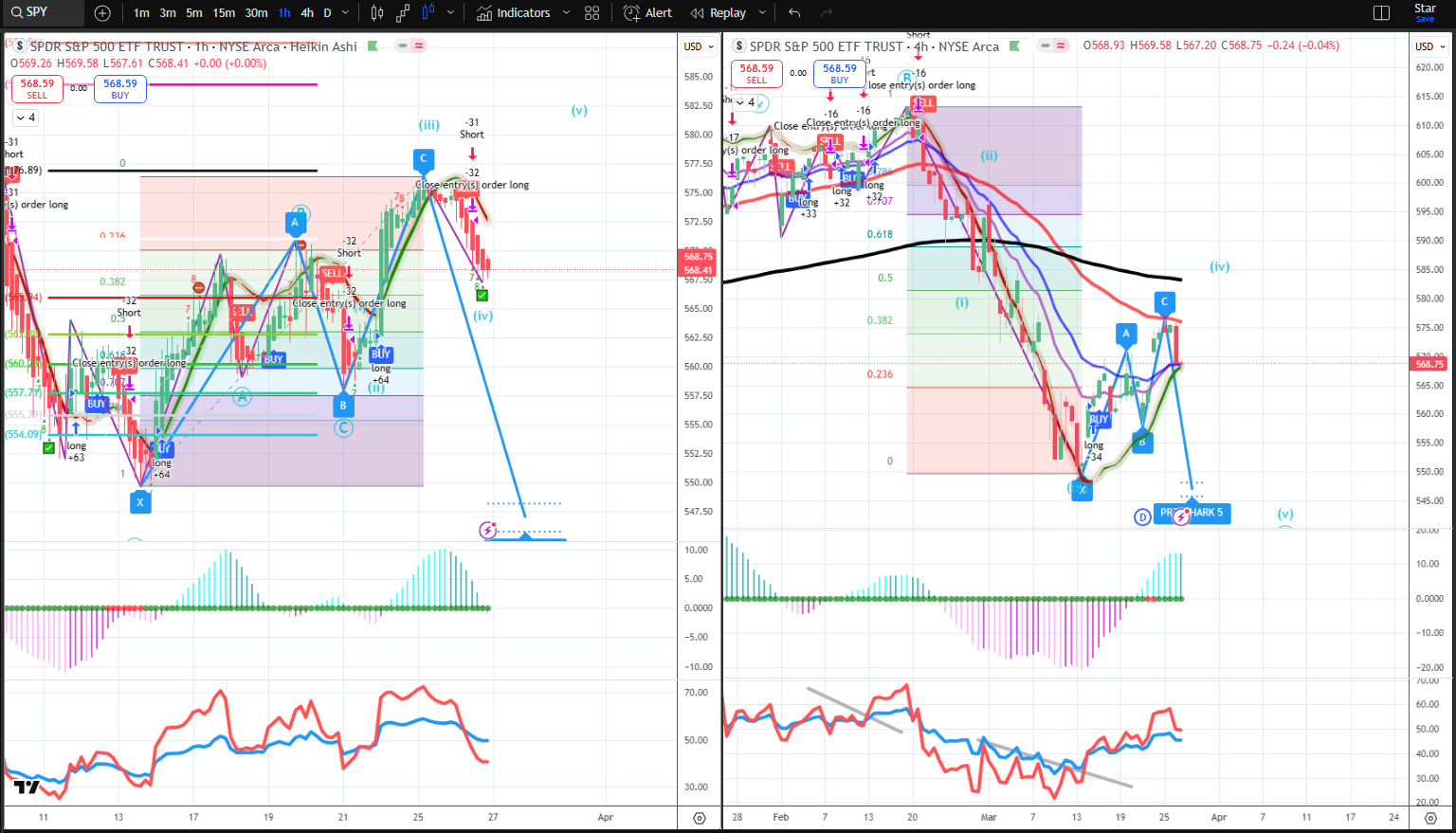This screenshot has width=1456, height=833.
Task: Open right chart settings gear
Action: point(1430,818)
